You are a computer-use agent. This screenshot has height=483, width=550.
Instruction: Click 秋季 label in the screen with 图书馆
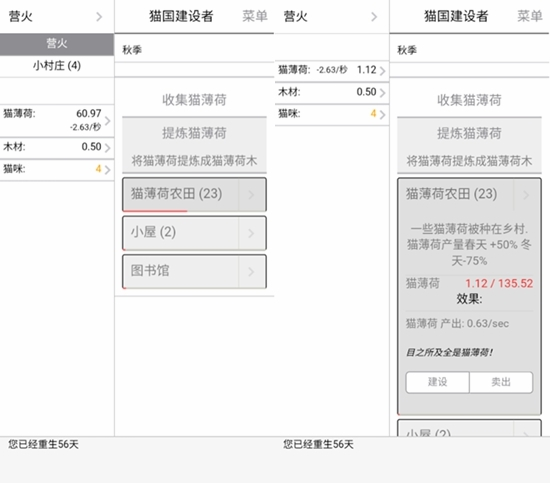[x=132, y=50]
